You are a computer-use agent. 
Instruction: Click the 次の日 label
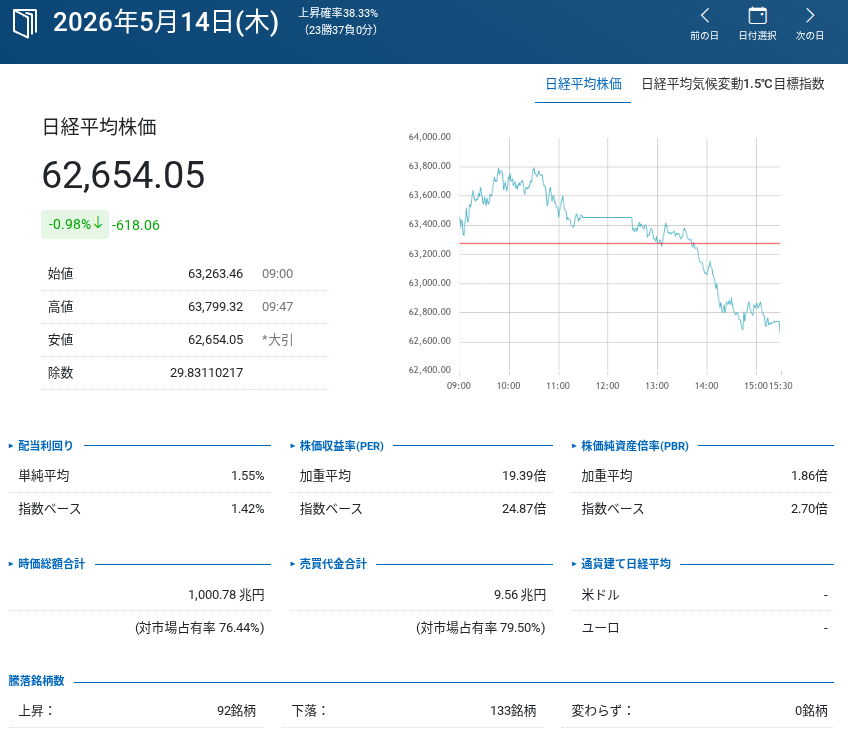click(810, 36)
